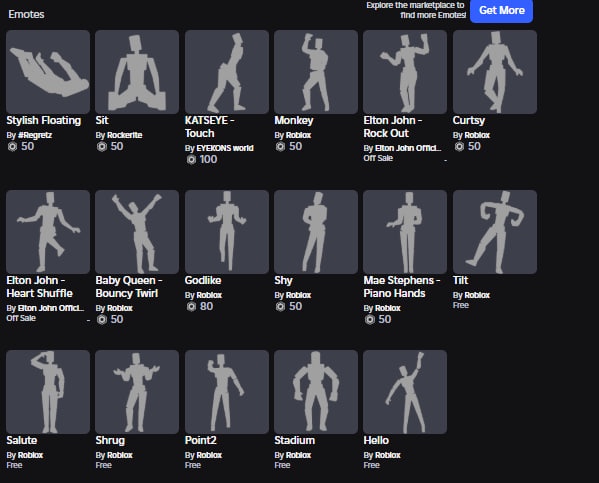Click the Get More button
The image size is (599, 483).
click(502, 11)
